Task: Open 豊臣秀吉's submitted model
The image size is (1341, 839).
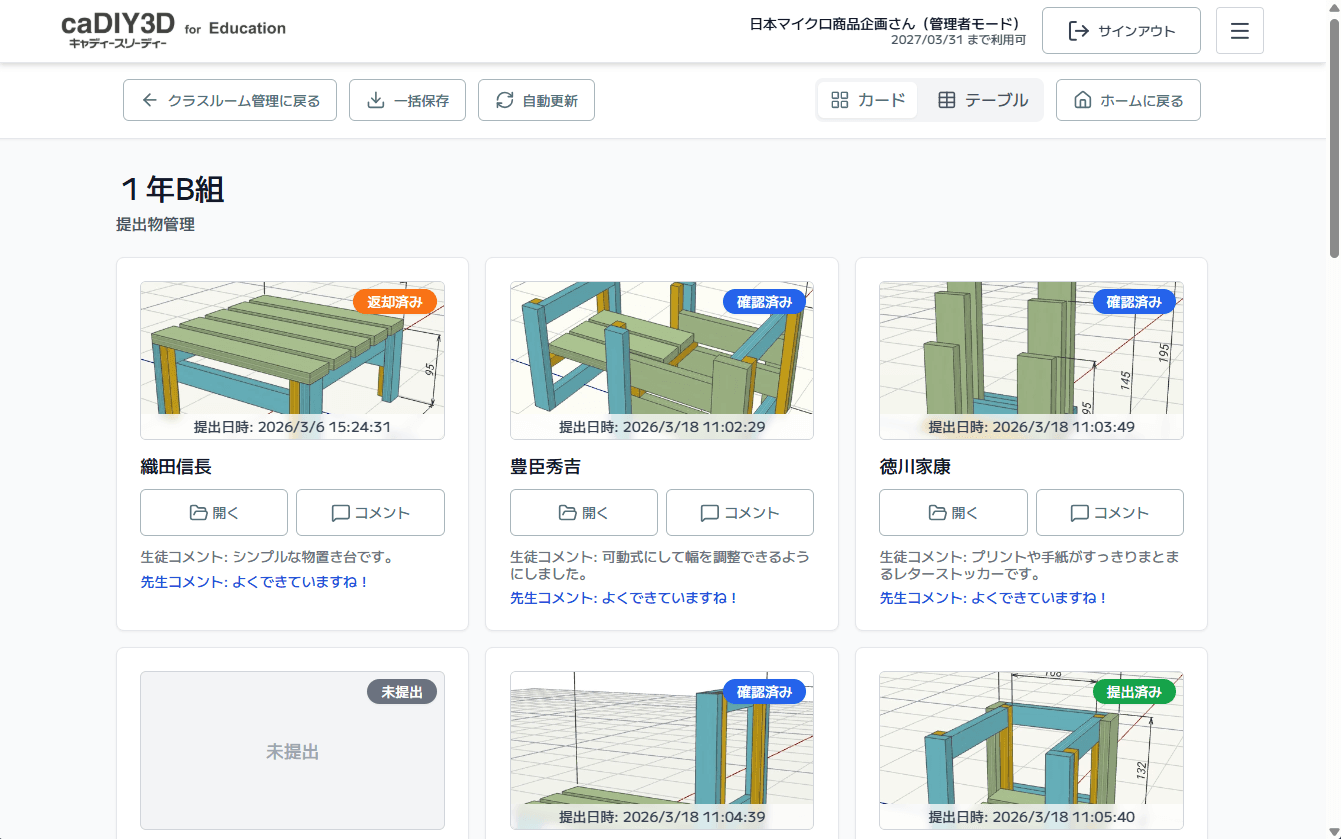Action: [x=584, y=513]
